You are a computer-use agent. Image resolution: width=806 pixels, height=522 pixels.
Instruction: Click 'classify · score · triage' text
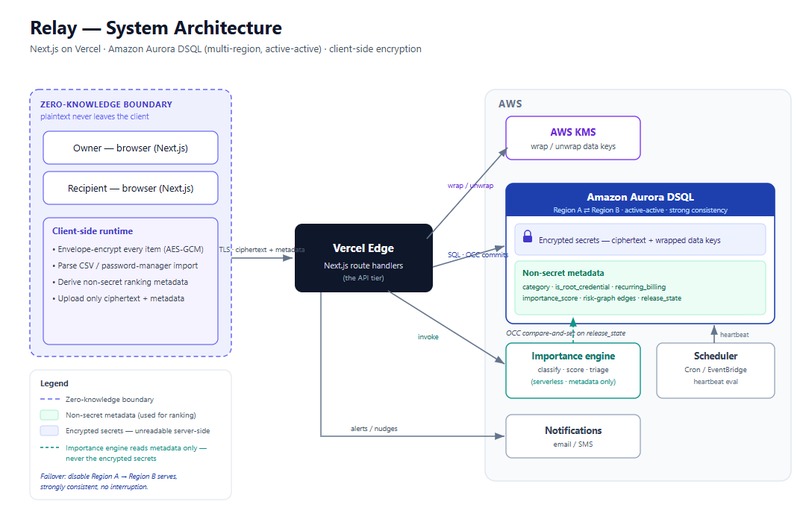[573, 370]
